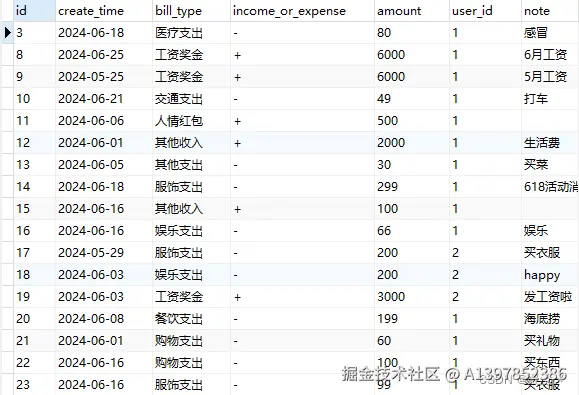Click the 买礼物 note cell
Image resolution: width=579 pixels, height=395 pixels.
[x=550, y=340]
